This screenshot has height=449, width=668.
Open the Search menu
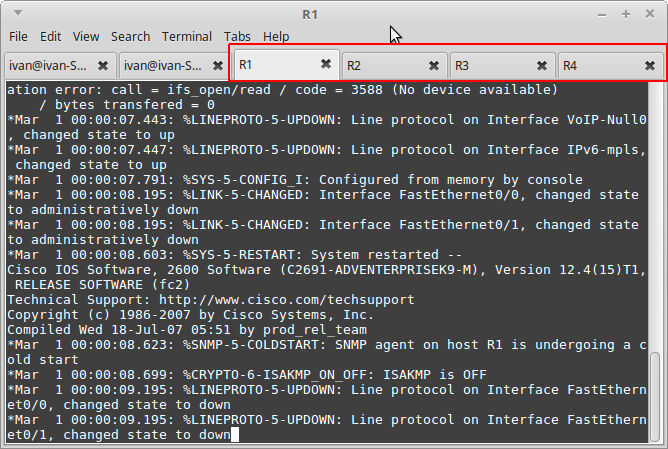click(x=131, y=36)
